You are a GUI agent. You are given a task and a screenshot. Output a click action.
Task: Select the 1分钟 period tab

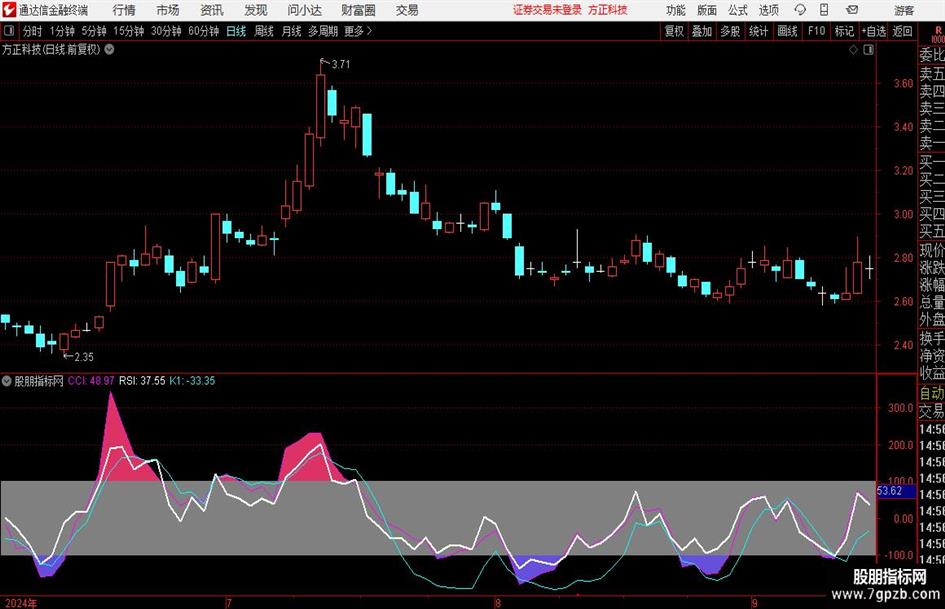coord(62,31)
